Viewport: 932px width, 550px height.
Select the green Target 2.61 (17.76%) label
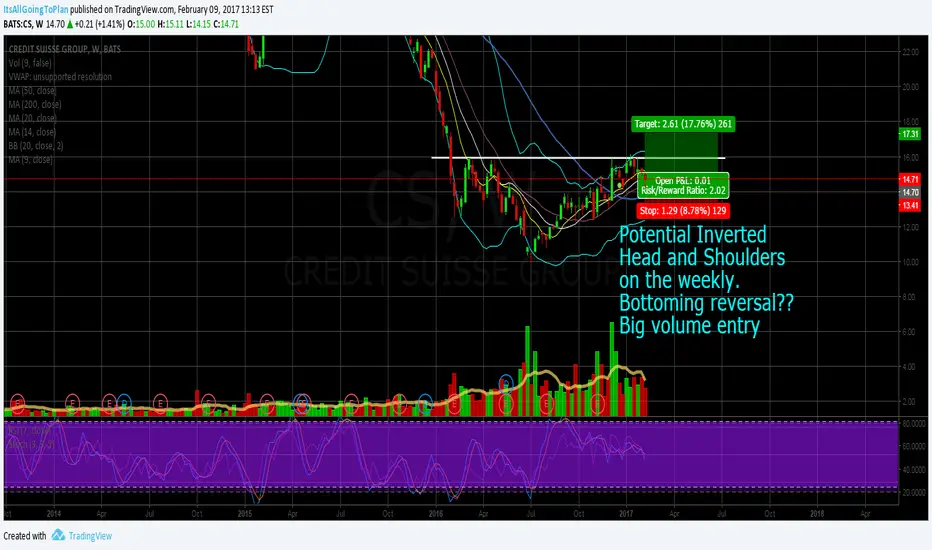(x=683, y=124)
